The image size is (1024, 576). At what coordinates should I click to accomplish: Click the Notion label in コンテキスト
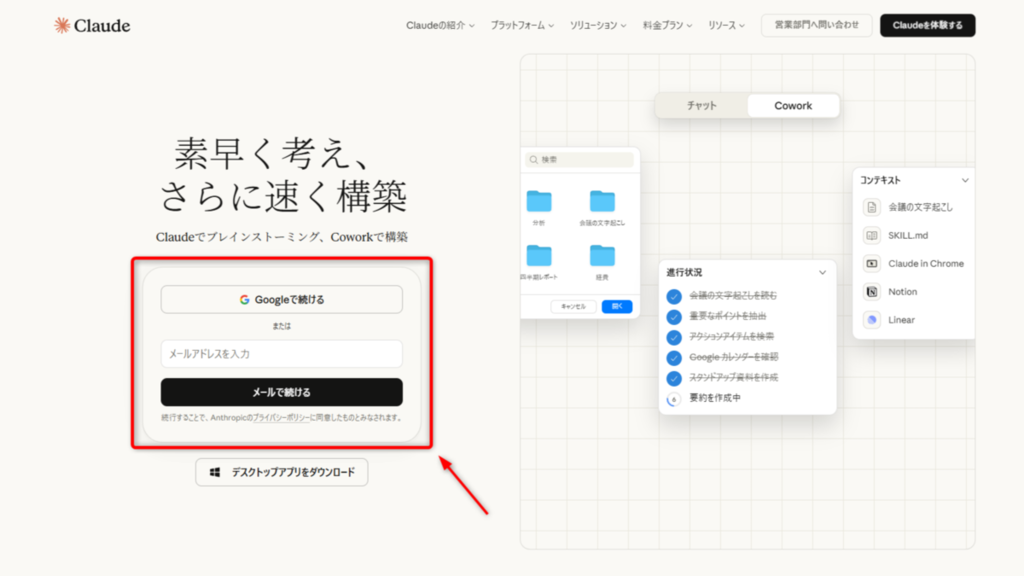[x=903, y=292]
